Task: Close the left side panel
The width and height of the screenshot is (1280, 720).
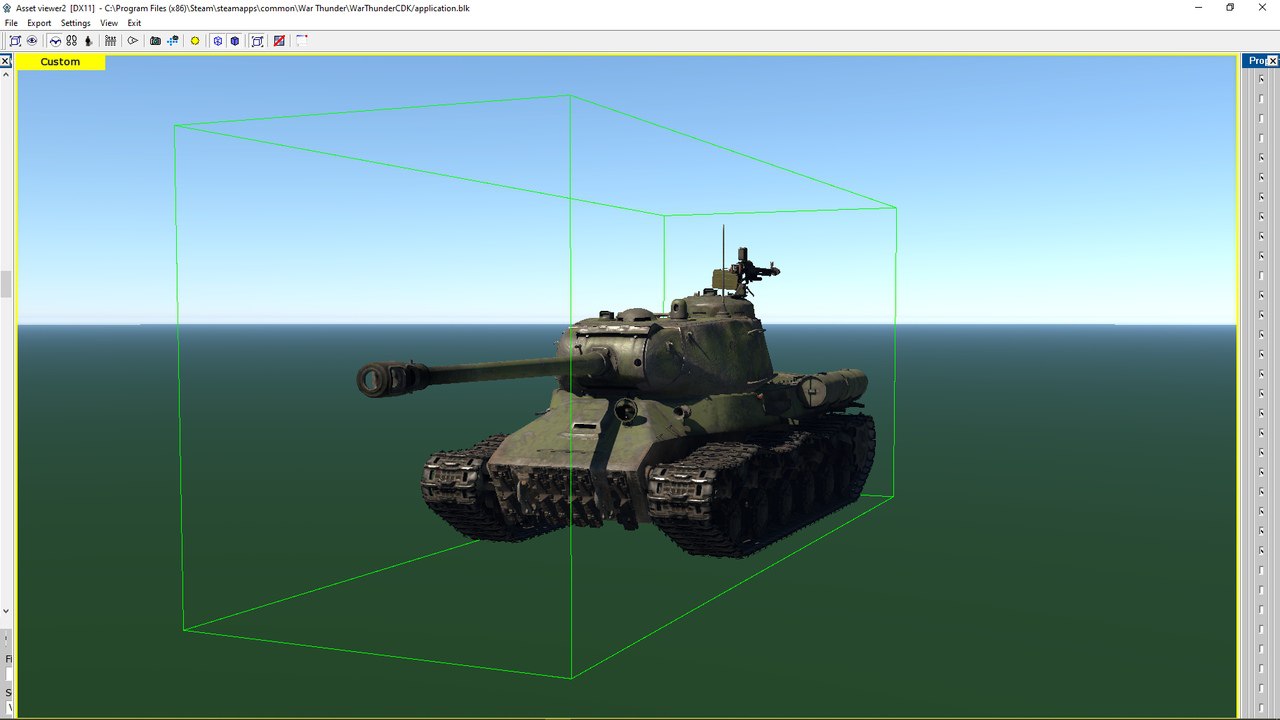Action: click(x=5, y=62)
